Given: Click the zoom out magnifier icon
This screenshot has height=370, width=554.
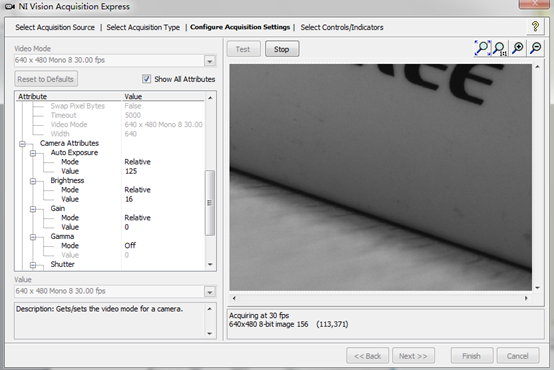Looking at the screenshot, I should 536,48.
